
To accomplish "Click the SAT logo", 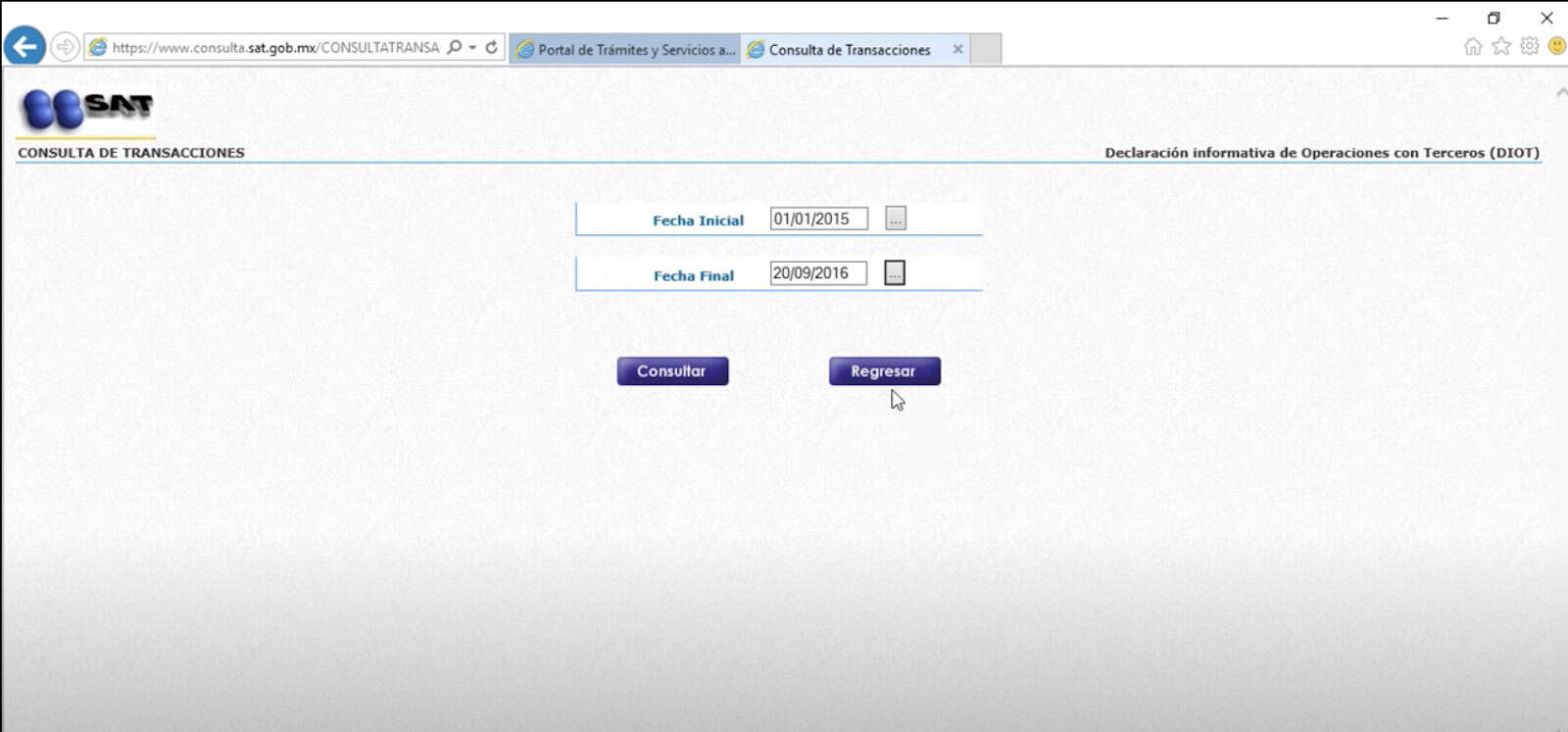I will pyautogui.click(x=86, y=108).
